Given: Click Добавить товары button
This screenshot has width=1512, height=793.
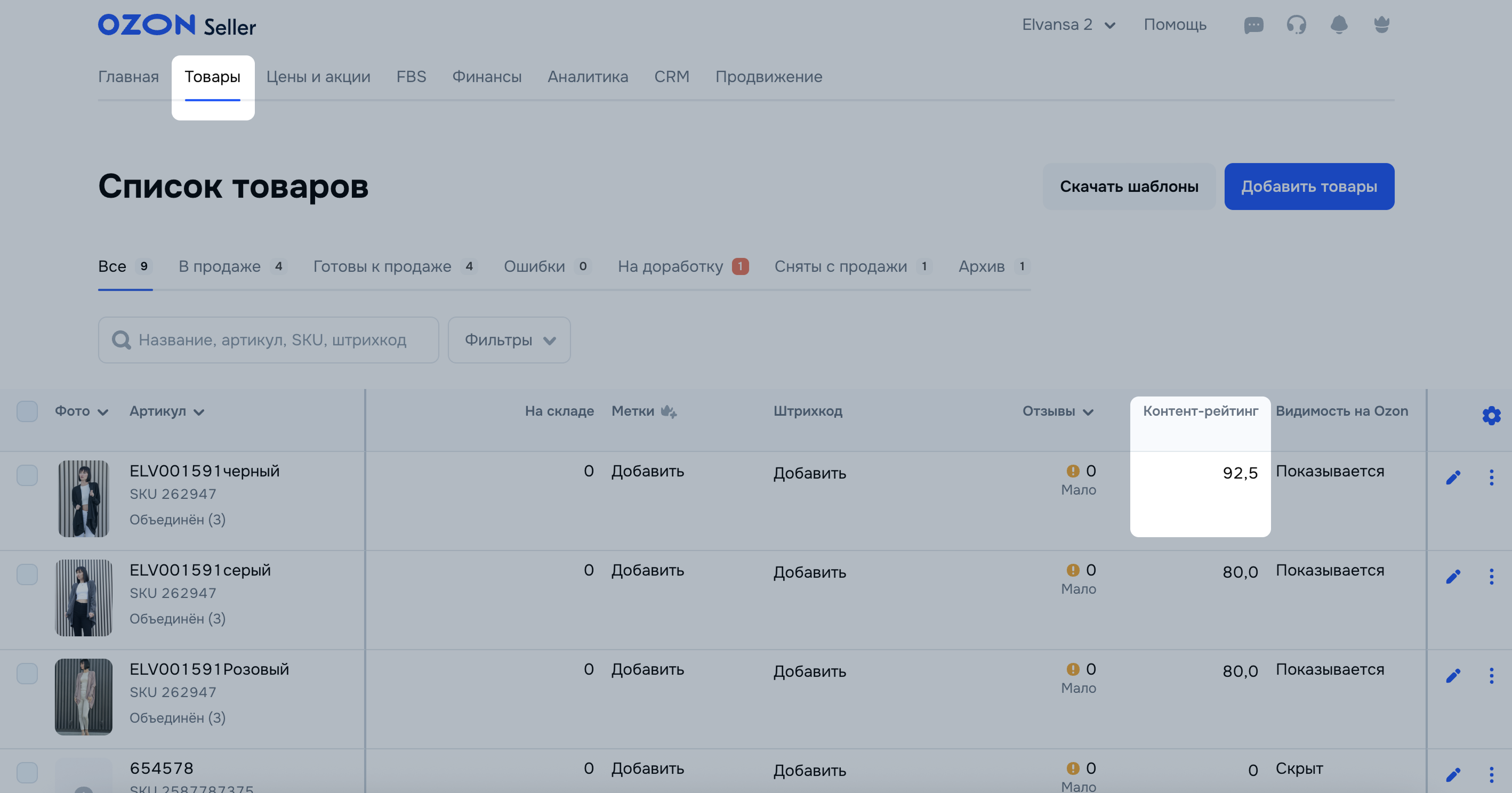Looking at the screenshot, I should (1309, 187).
